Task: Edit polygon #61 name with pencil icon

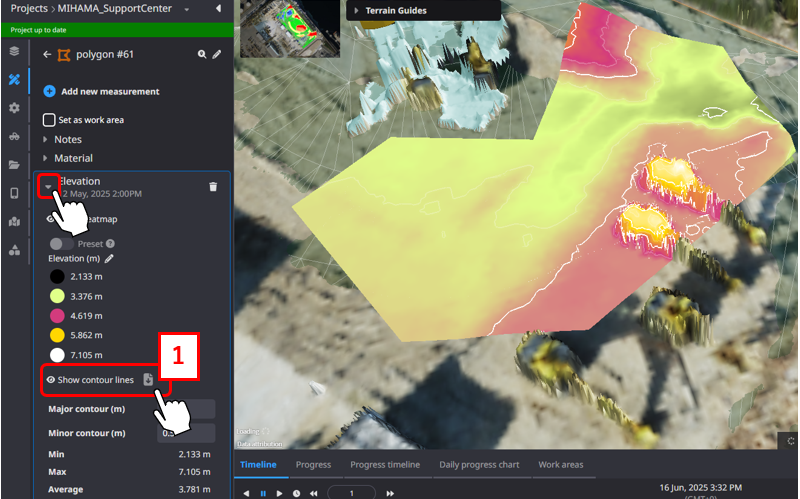Action: [x=217, y=54]
